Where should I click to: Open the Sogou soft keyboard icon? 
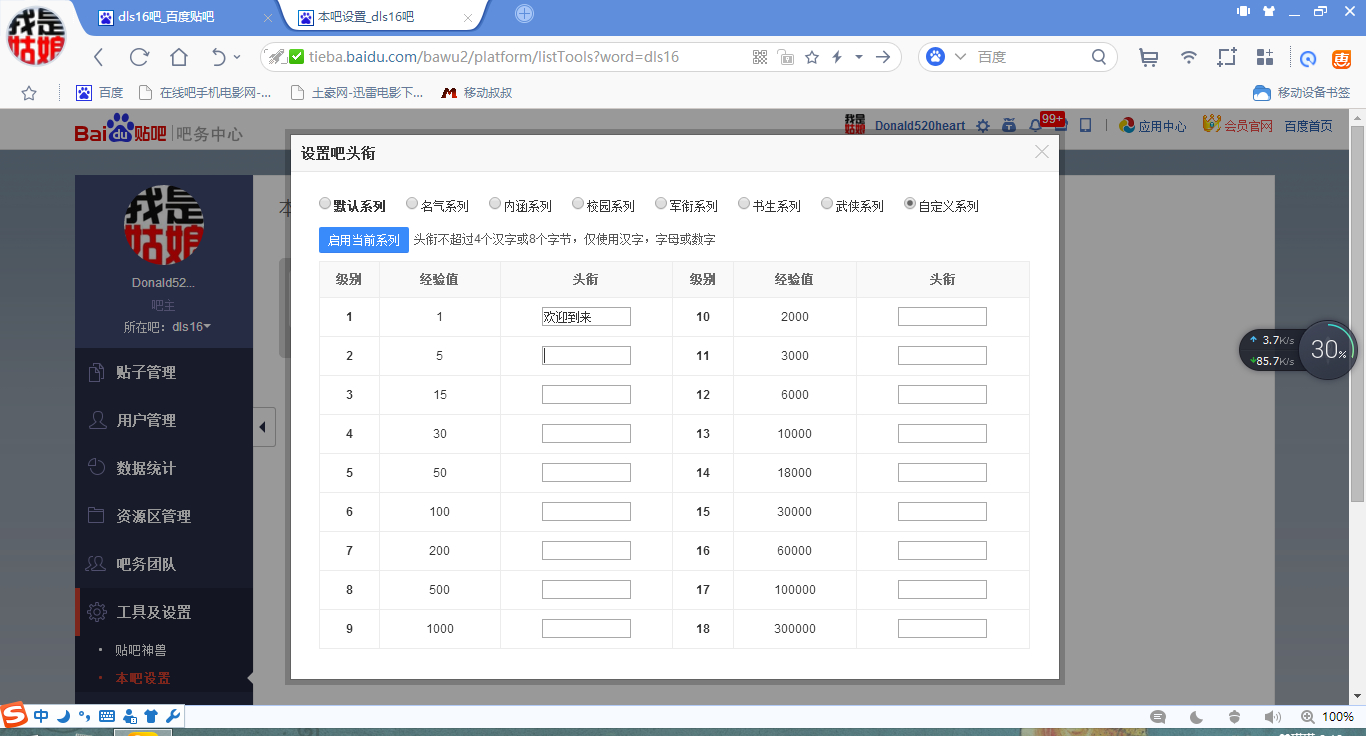tap(107, 716)
